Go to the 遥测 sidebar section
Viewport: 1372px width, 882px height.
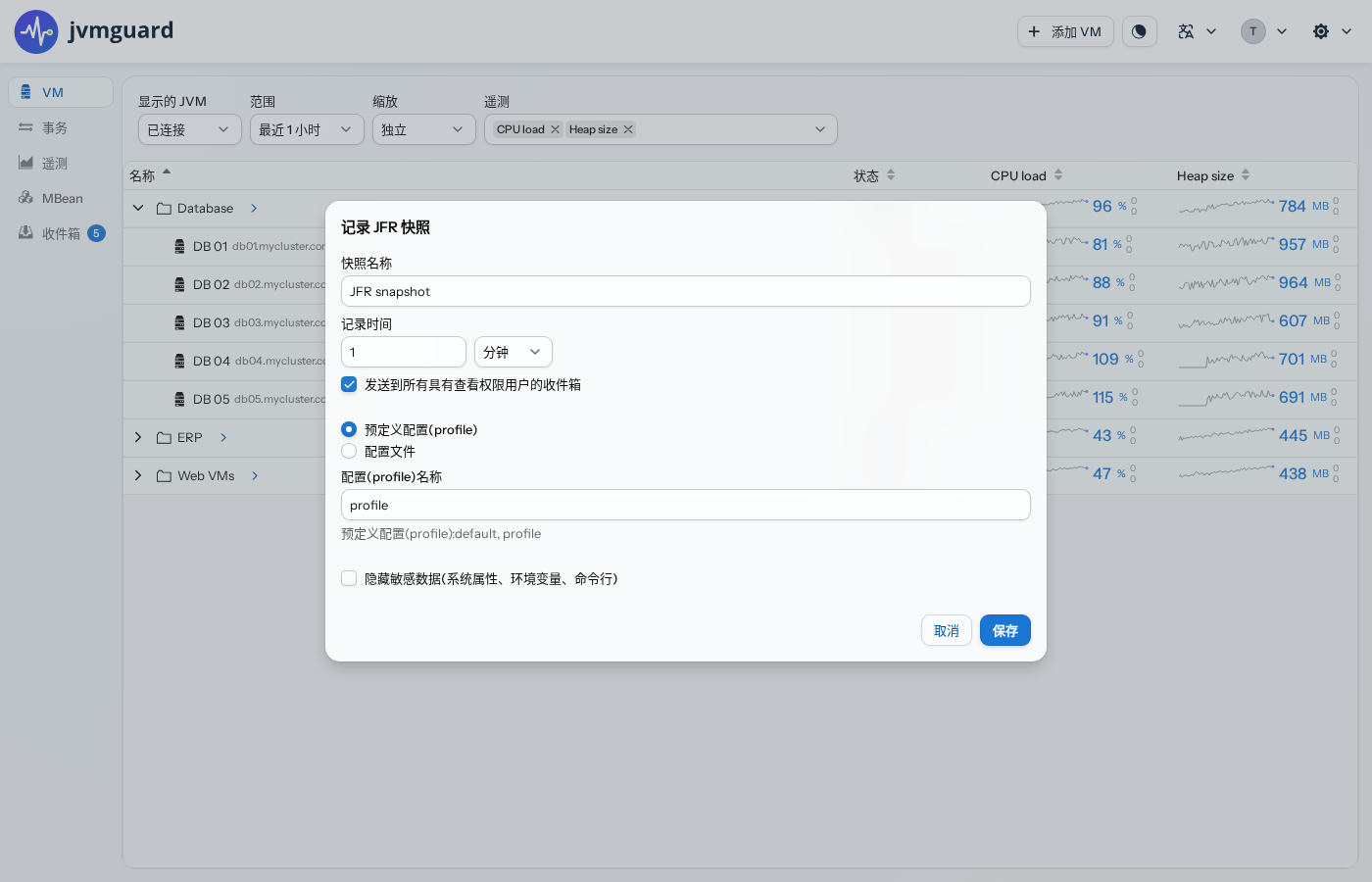tap(61, 163)
